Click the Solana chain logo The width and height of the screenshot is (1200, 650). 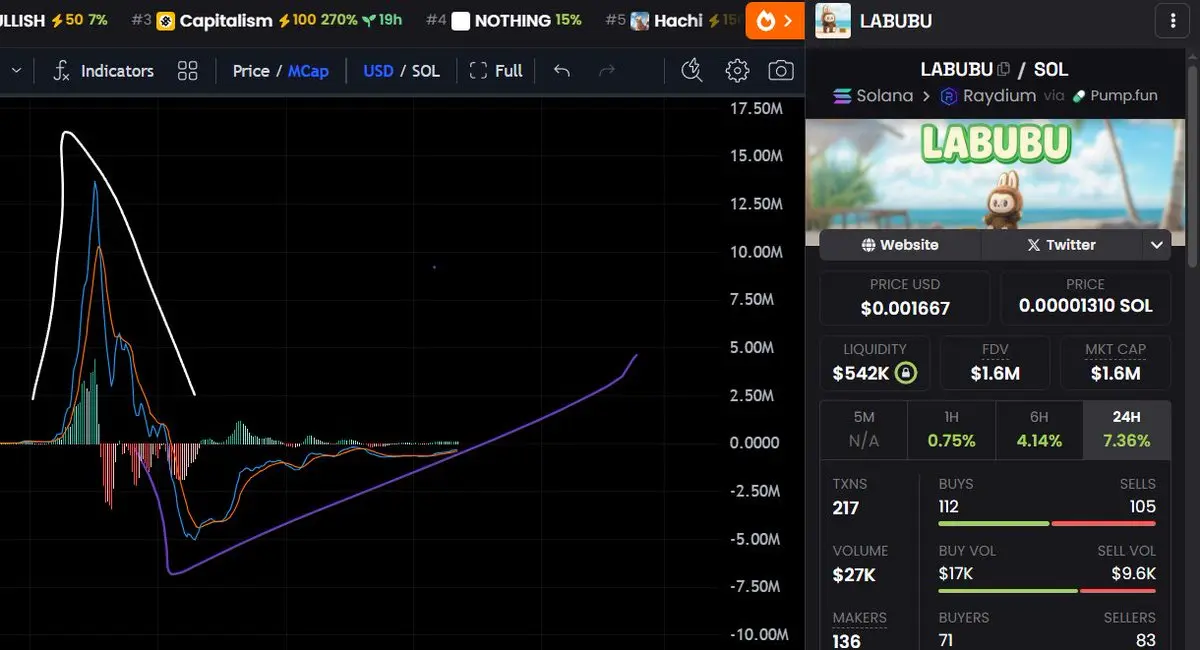(x=841, y=96)
